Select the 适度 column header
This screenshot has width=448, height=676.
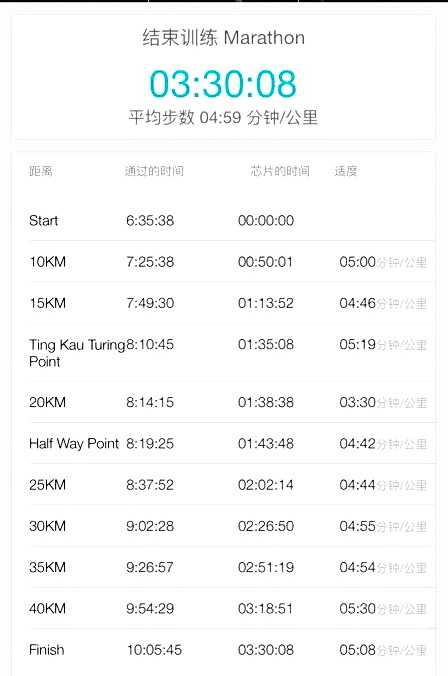point(346,171)
